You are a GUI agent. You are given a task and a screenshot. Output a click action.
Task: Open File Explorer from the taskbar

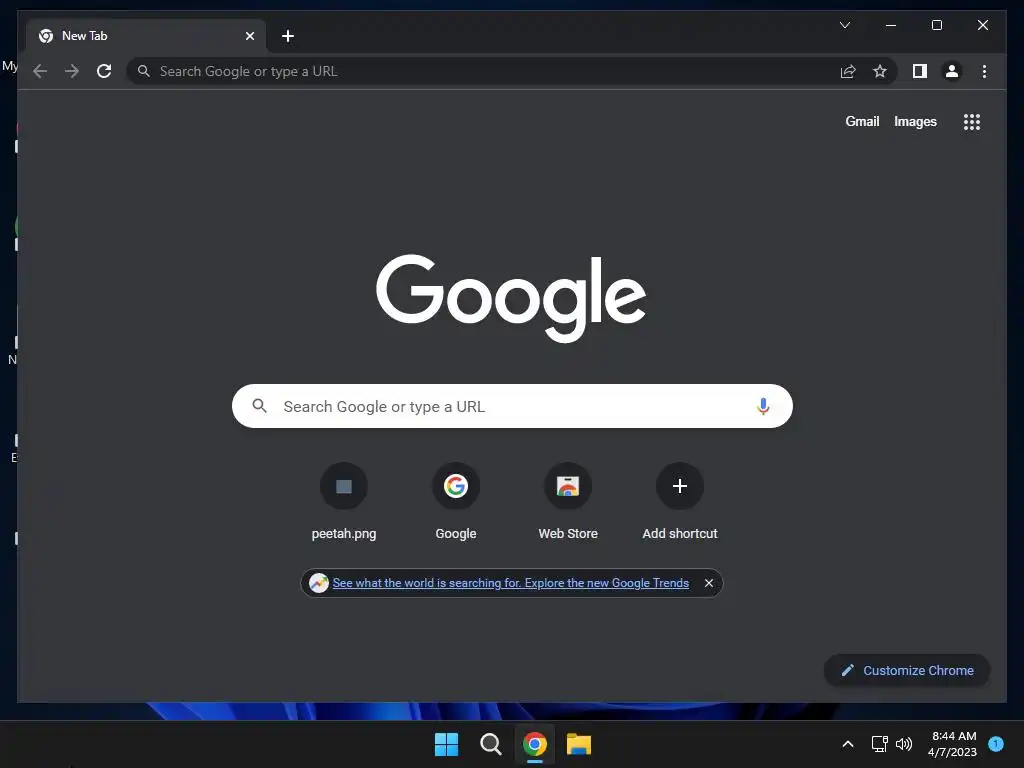(x=579, y=744)
